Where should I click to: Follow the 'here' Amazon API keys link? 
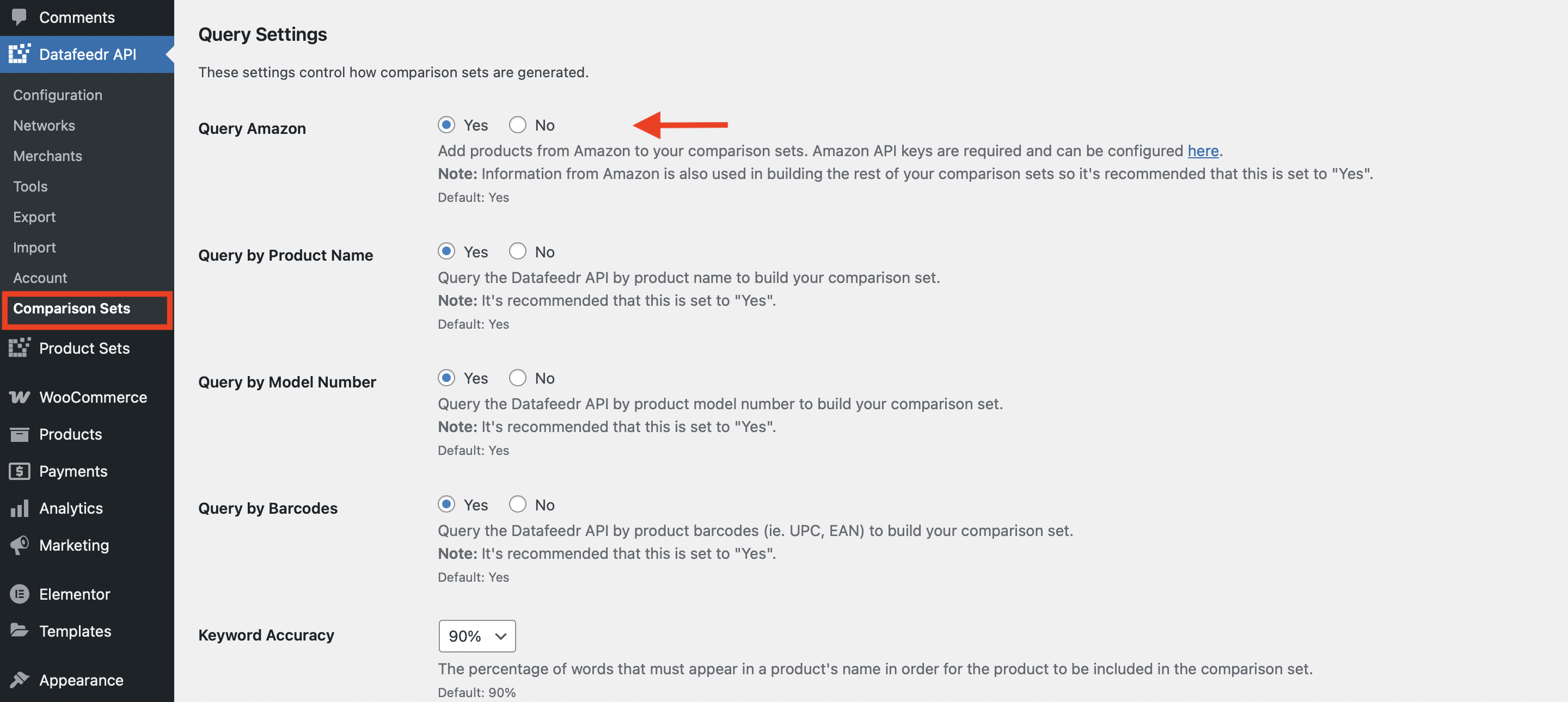pos(1203,151)
